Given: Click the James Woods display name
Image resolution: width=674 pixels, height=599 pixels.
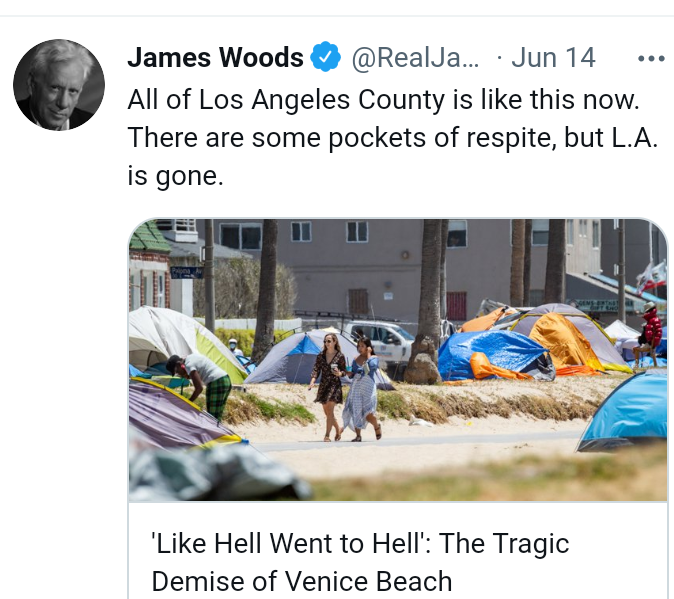Looking at the screenshot, I should [215, 57].
